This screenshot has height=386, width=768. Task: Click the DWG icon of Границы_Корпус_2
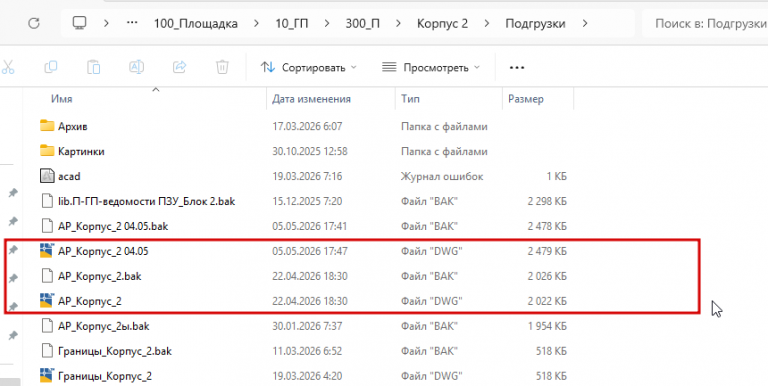click(x=47, y=376)
